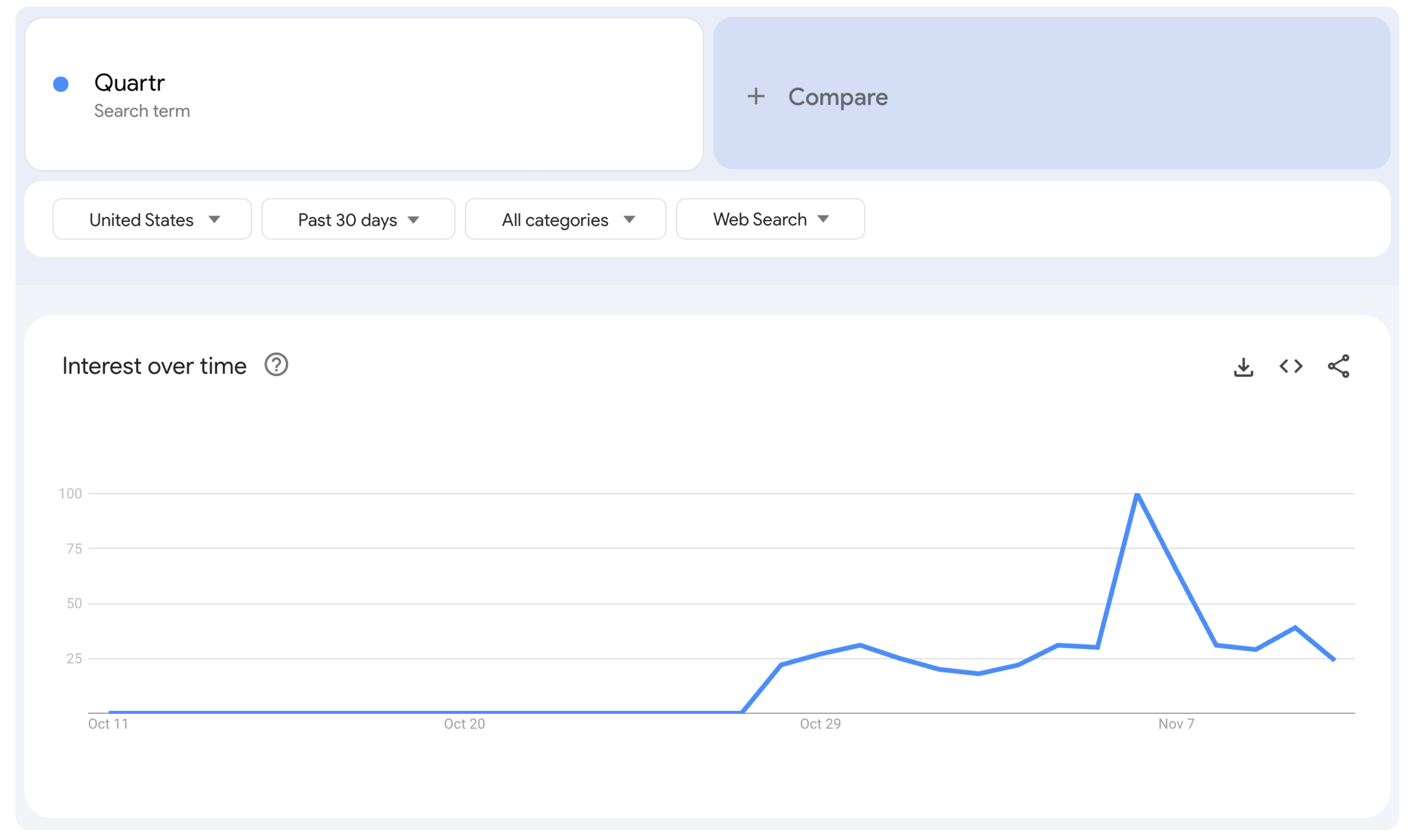1415x840 pixels.
Task: Open the Interest over time help icon
Action: 276,365
